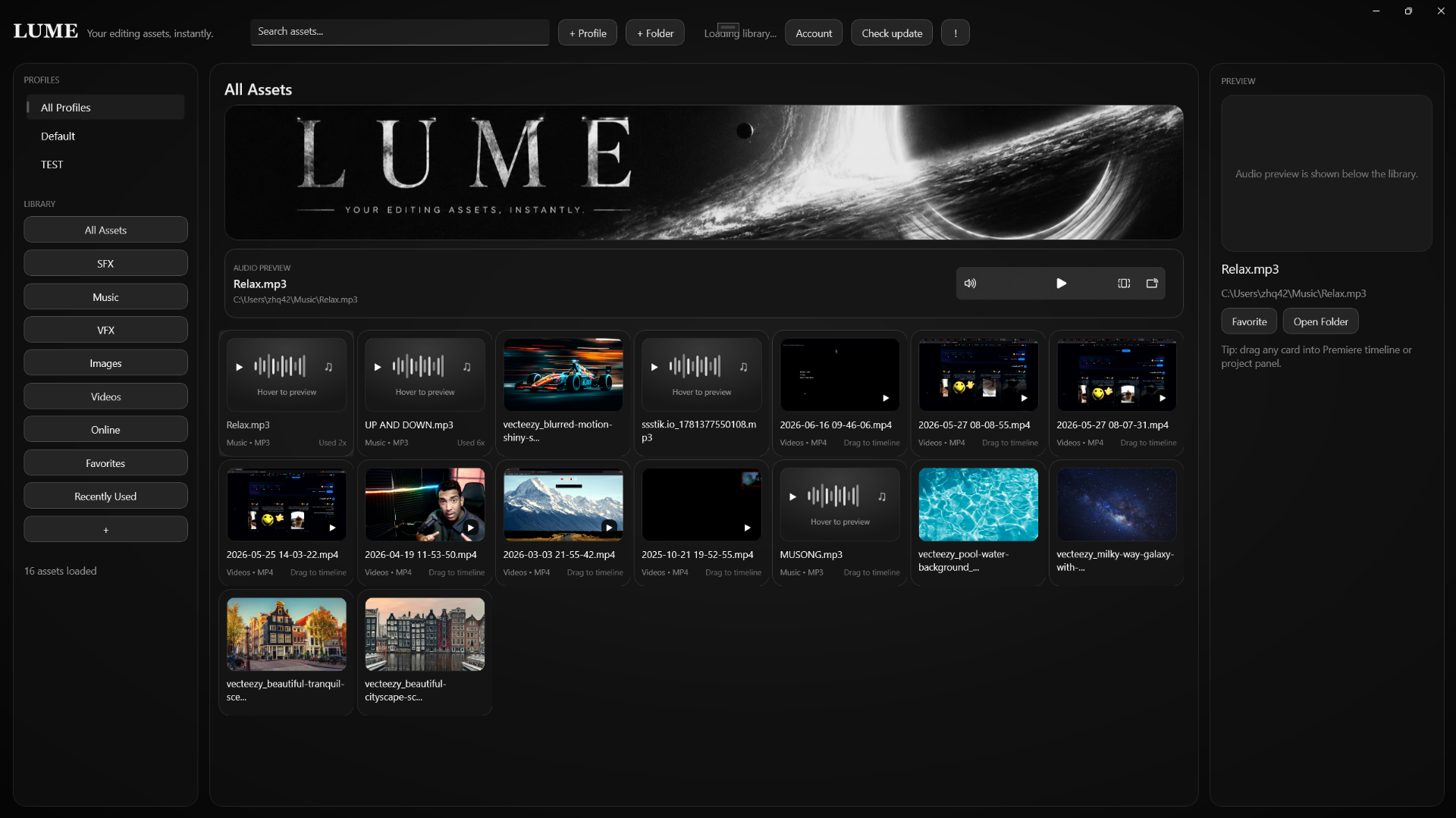Click music note icon on UP AND DOWN.mp3 card

pyautogui.click(x=467, y=367)
